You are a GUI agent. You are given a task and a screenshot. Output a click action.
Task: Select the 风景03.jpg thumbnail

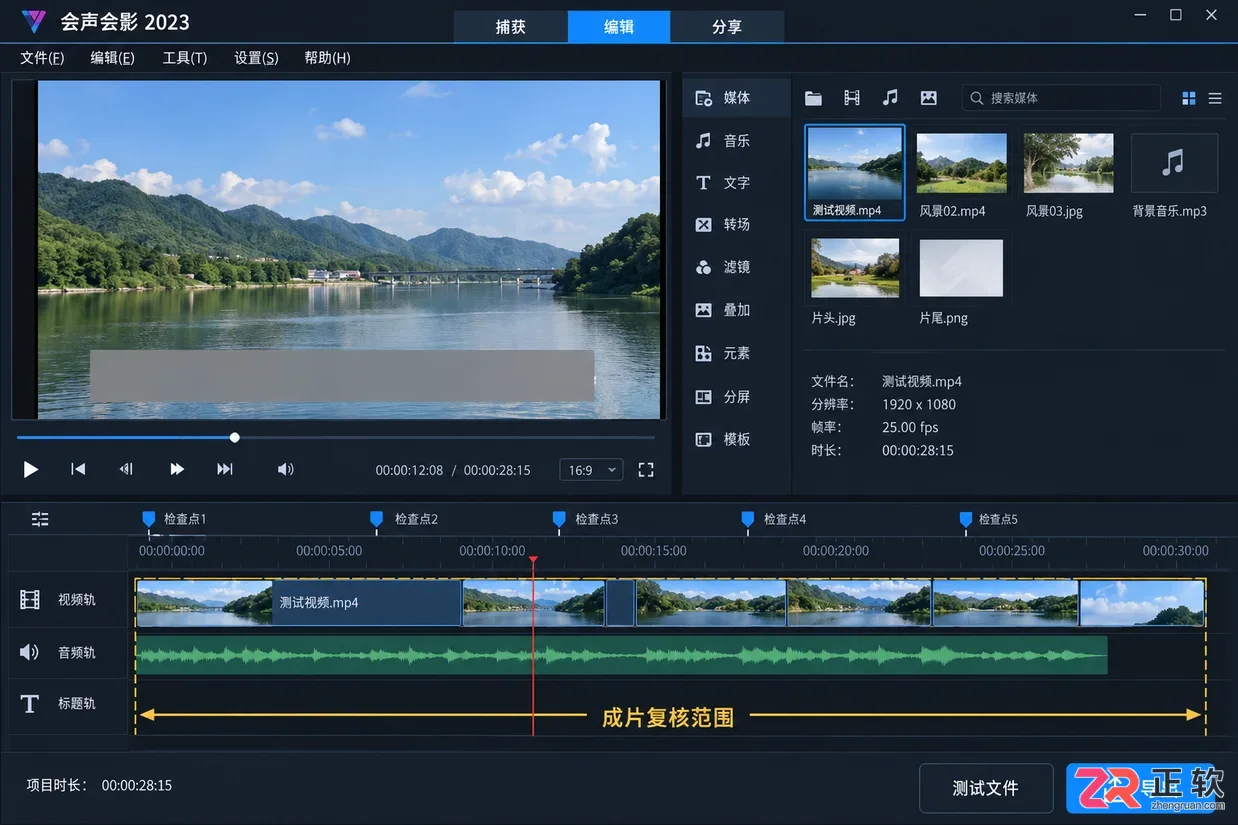(x=1068, y=163)
